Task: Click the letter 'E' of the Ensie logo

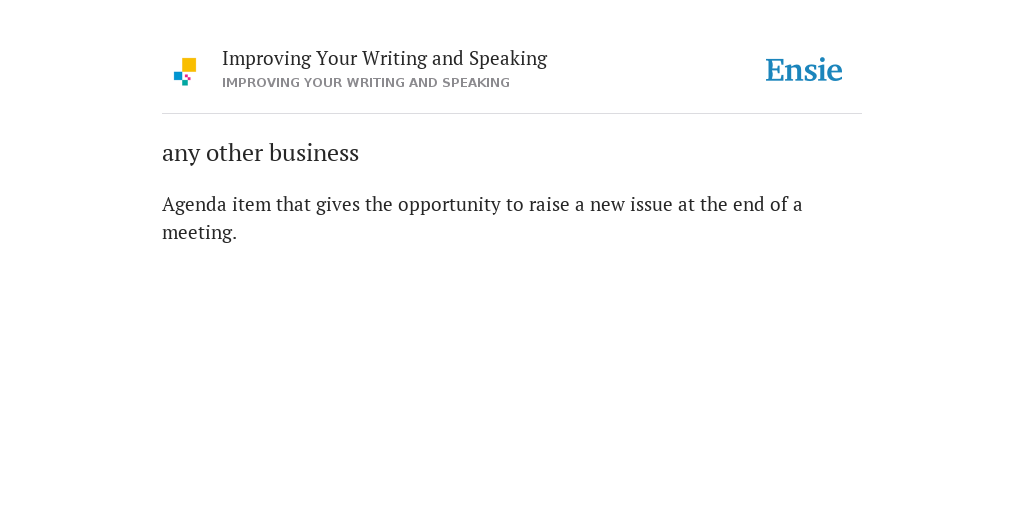Action: tap(775, 71)
